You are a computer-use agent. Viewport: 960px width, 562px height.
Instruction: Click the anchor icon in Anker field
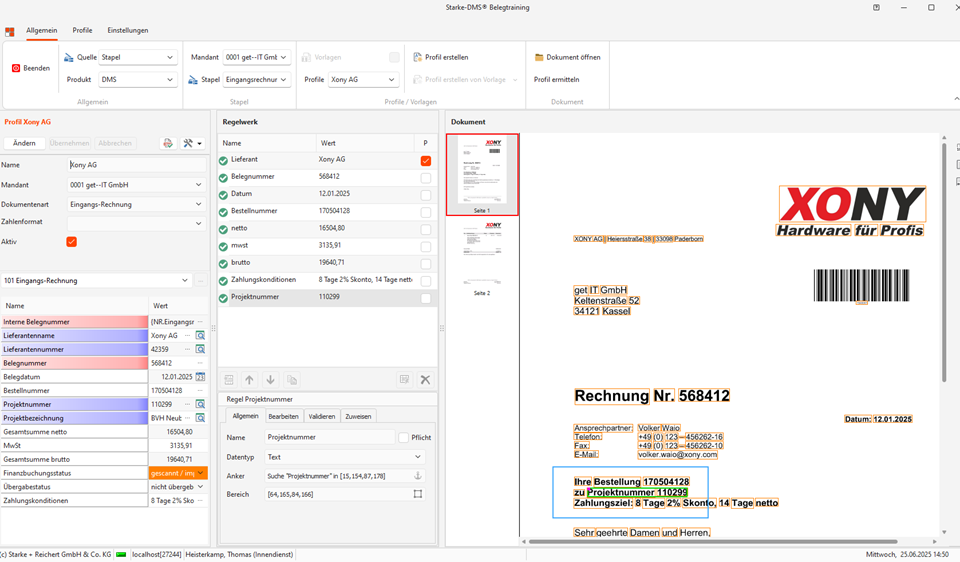[418, 476]
